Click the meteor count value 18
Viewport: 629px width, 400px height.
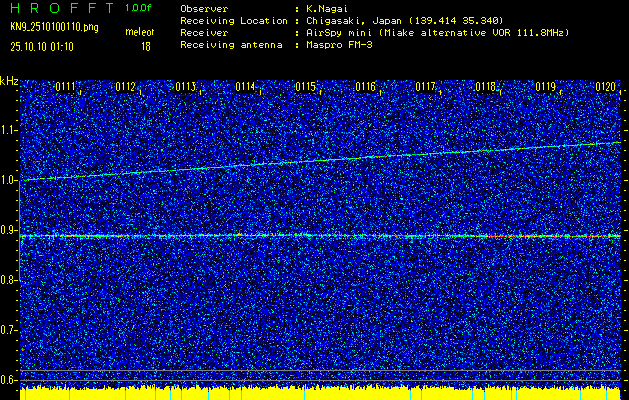(146, 46)
